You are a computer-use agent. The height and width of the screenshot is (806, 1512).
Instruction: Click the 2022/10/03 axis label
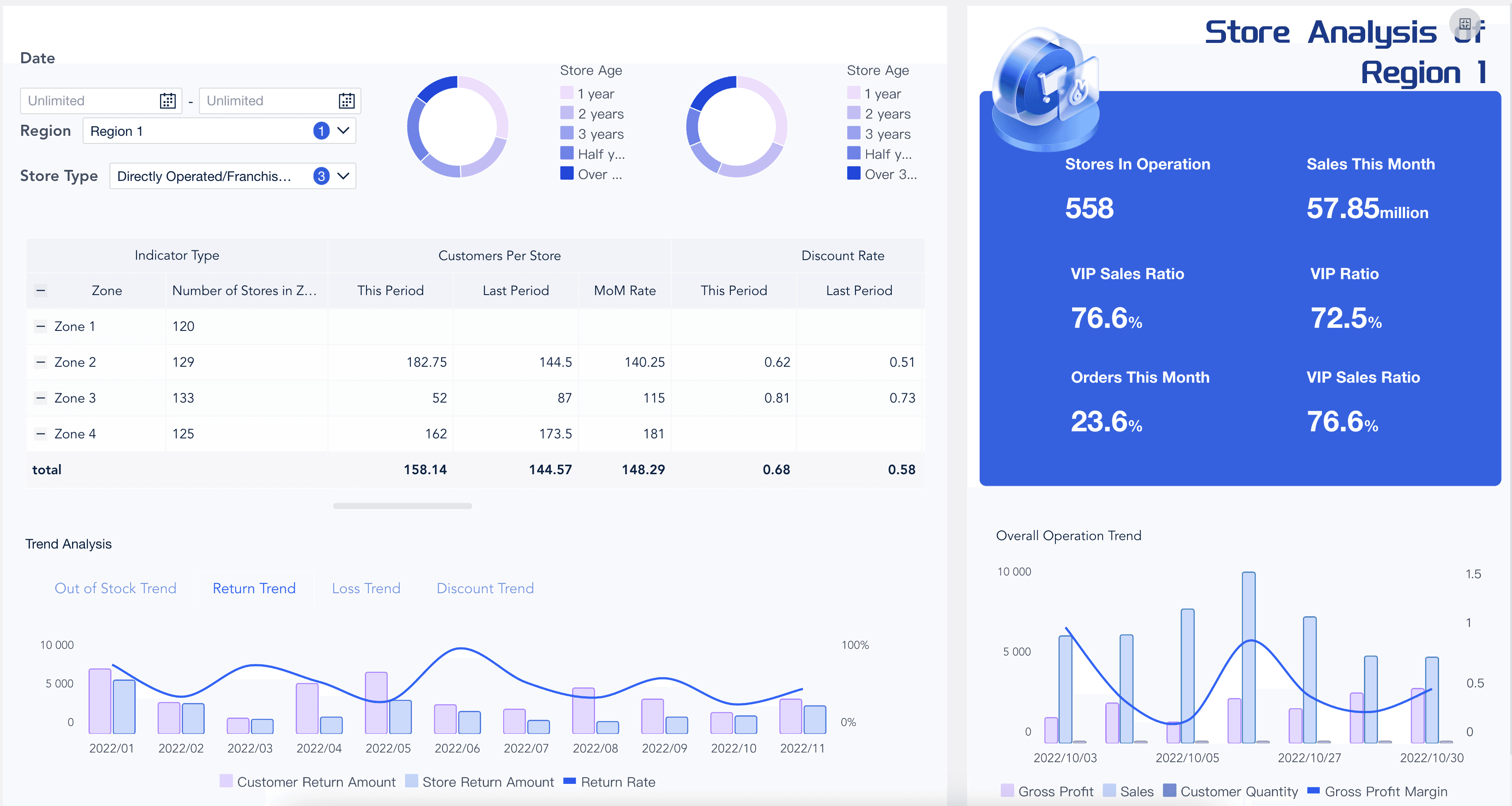(x=1065, y=757)
